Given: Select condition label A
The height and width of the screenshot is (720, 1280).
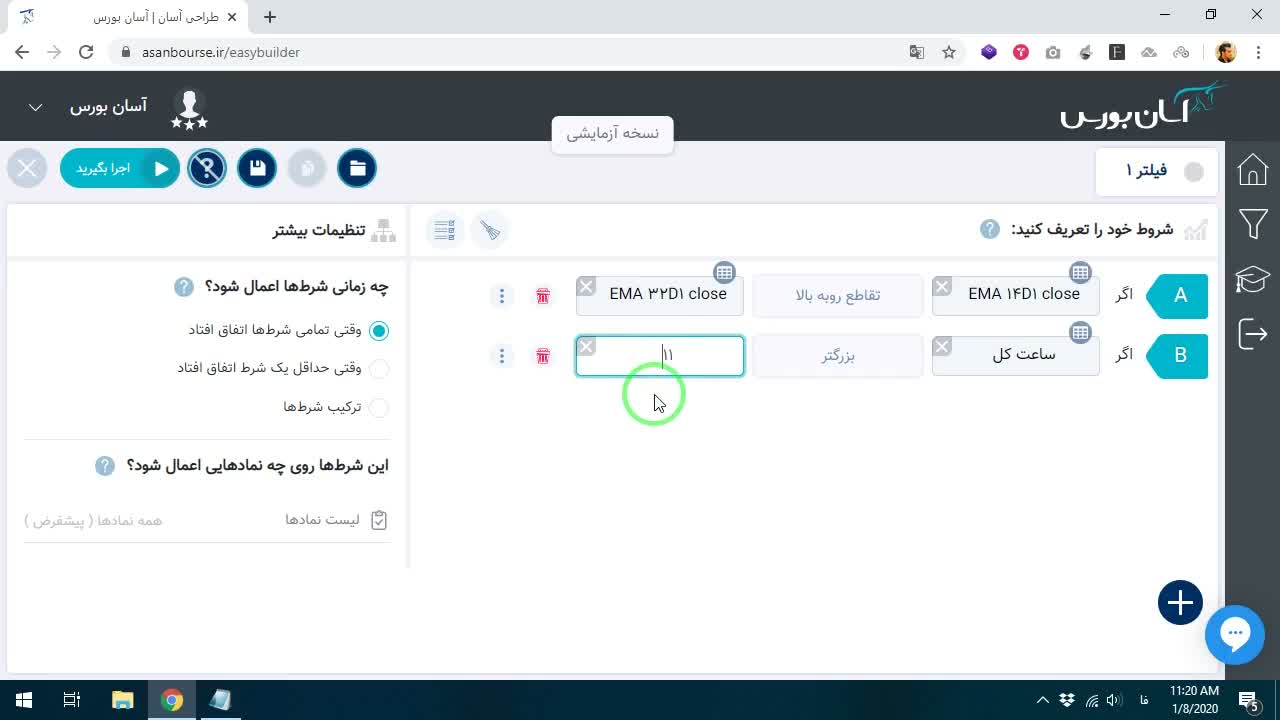Looking at the screenshot, I should pyautogui.click(x=1178, y=296).
